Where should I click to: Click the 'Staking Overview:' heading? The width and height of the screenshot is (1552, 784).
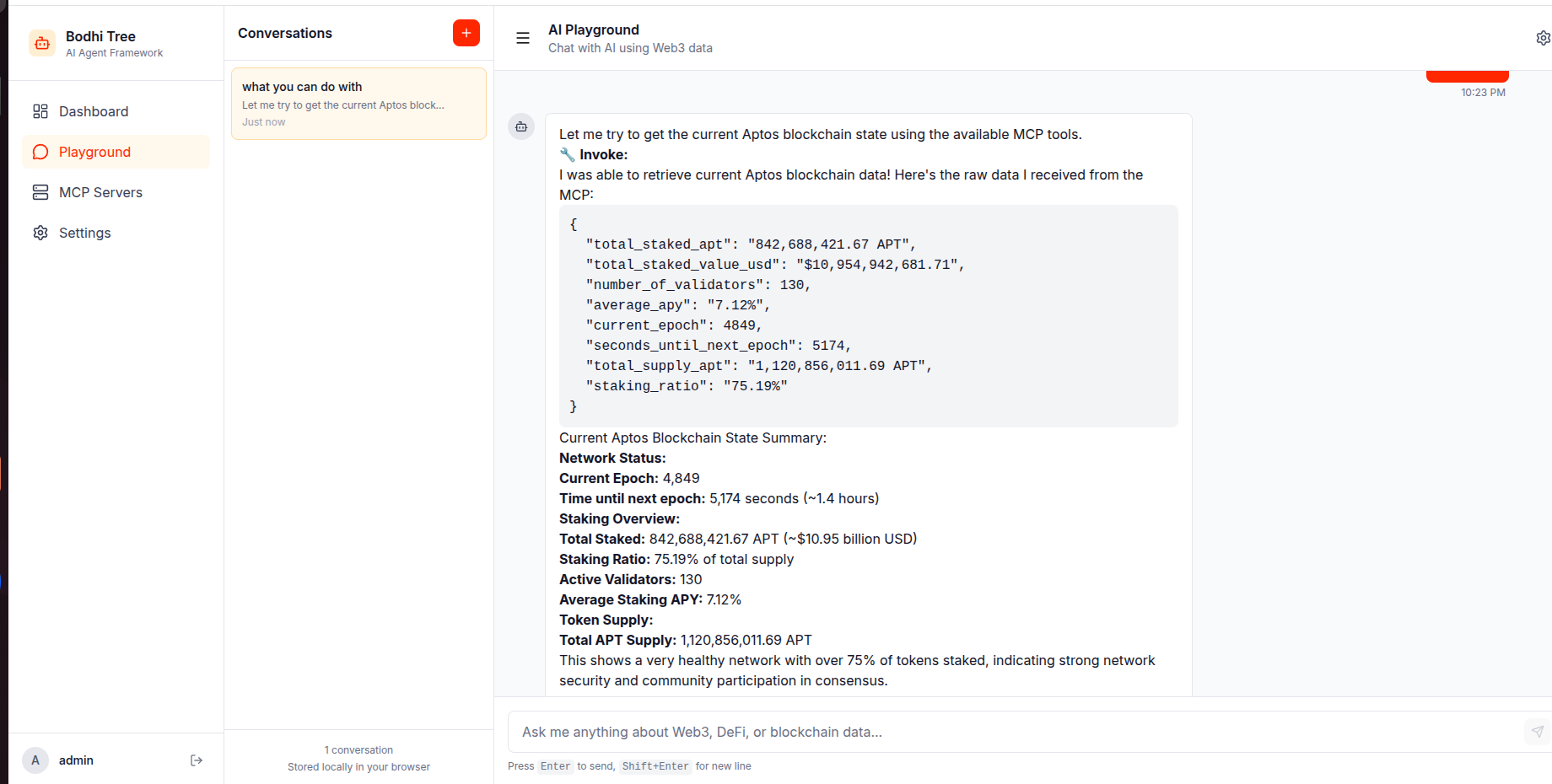[x=619, y=518]
